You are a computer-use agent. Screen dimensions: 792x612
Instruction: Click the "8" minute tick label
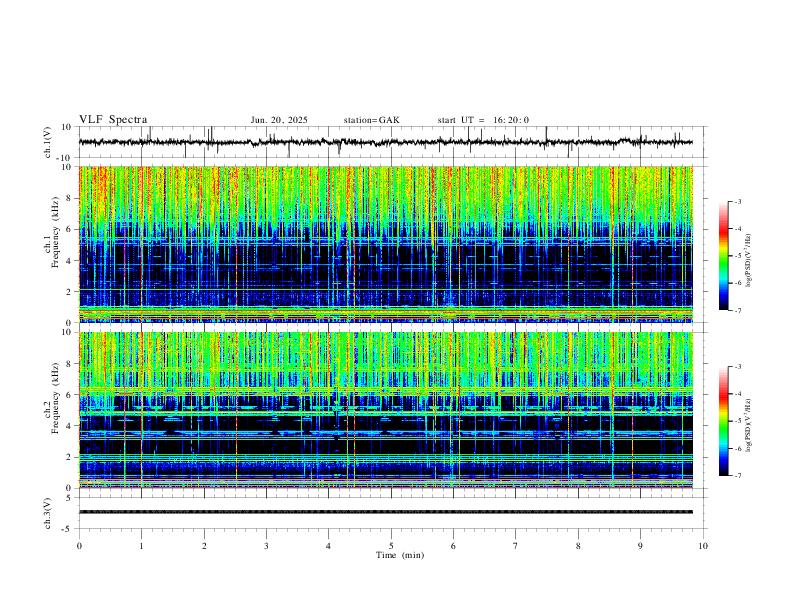(578, 546)
